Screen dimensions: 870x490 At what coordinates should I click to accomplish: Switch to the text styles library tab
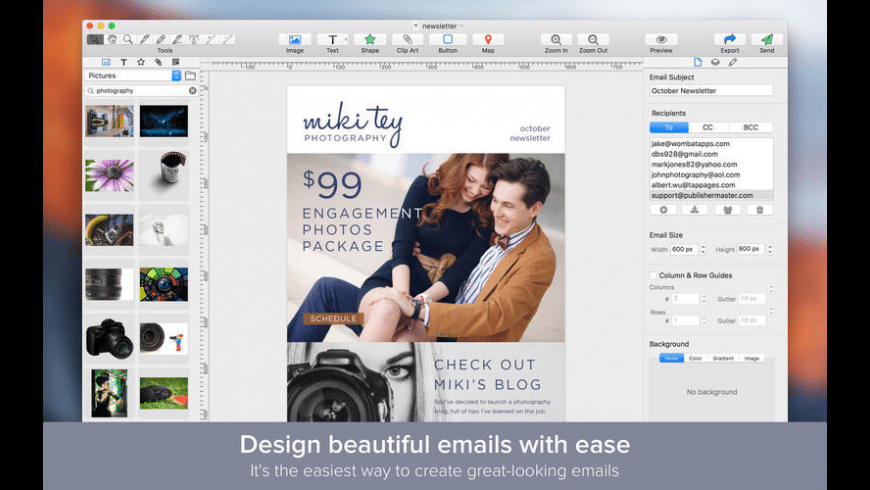pyautogui.click(x=124, y=62)
